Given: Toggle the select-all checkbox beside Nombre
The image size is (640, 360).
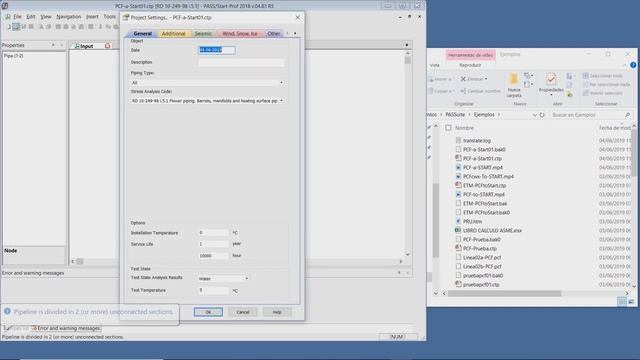Looking at the screenshot, I should (x=448, y=128).
